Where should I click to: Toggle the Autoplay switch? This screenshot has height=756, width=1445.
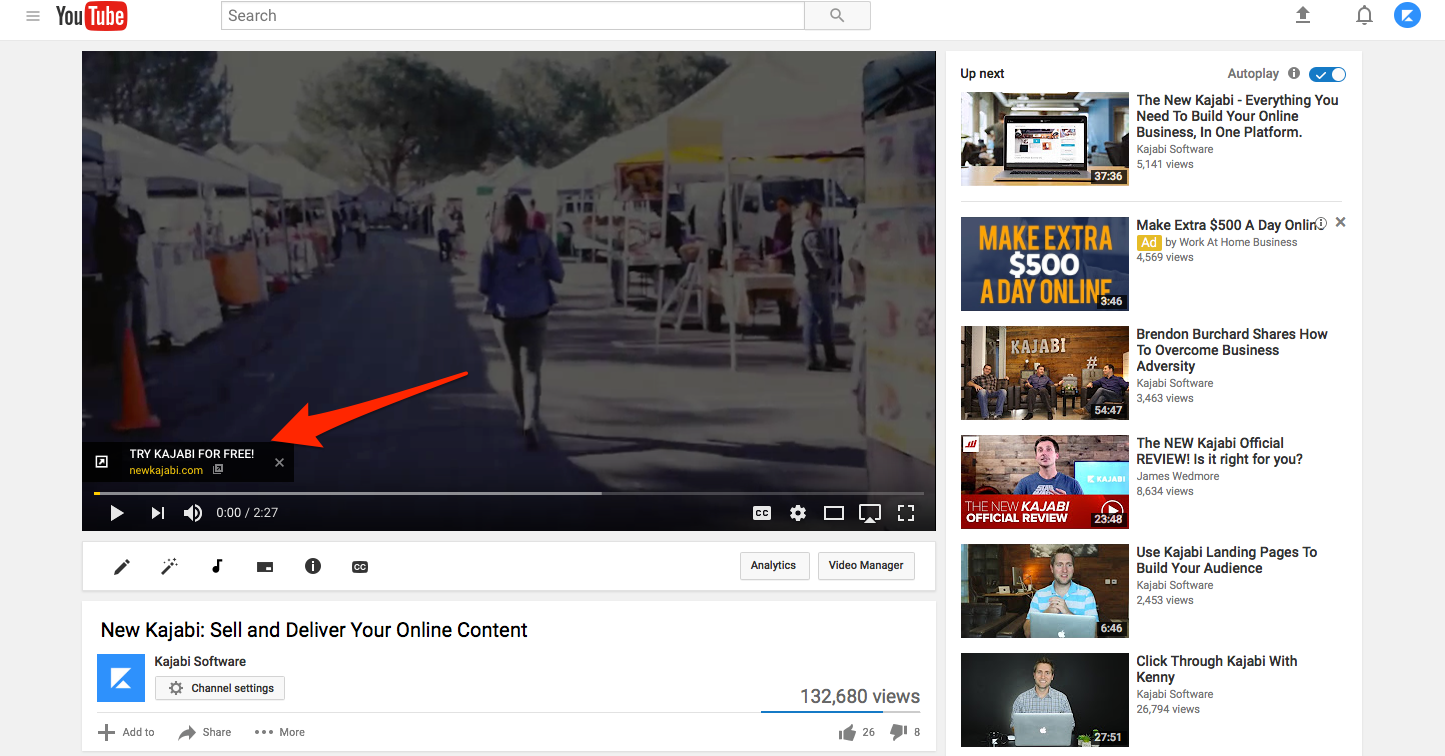(1328, 74)
